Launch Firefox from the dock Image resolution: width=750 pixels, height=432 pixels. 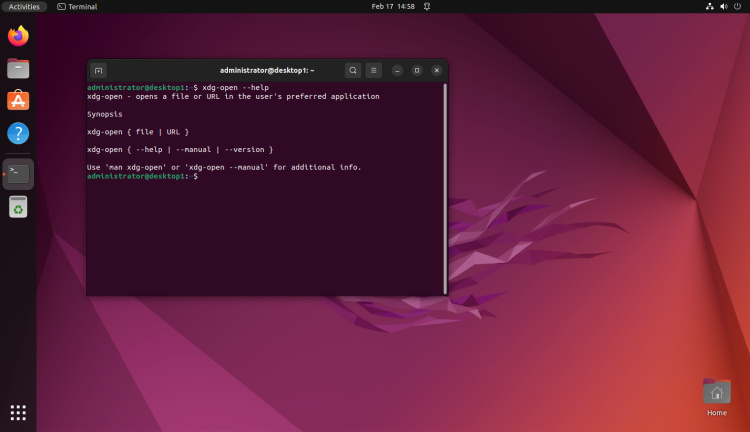(x=18, y=37)
